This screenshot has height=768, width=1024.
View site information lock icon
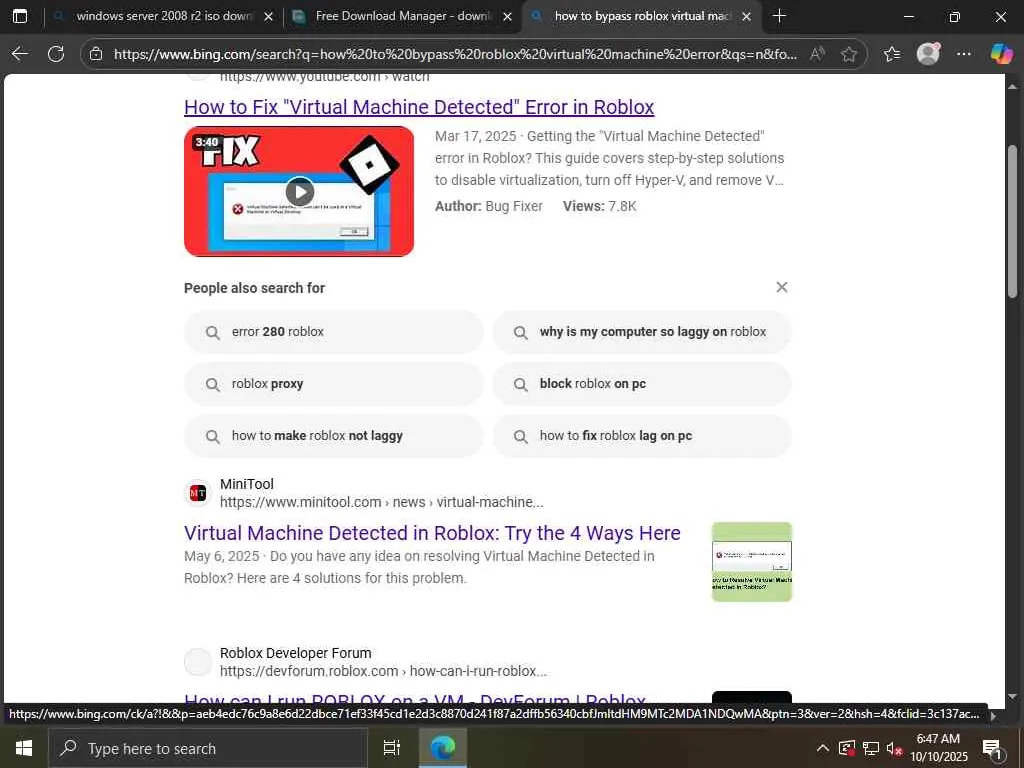(x=96, y=54)
